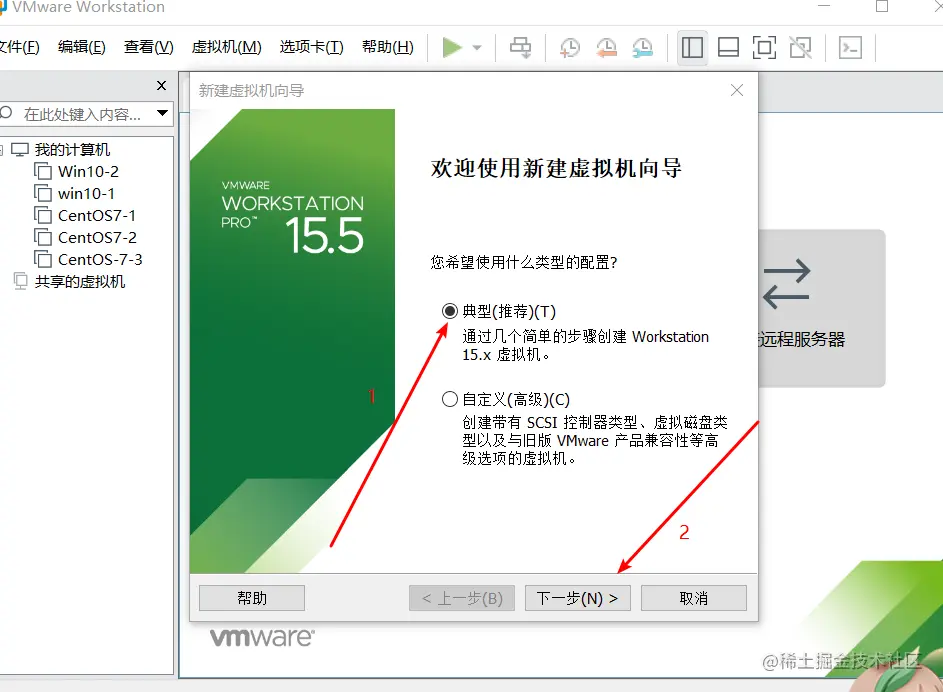This screenshot has width=943, height=692.
Task: Select 我的计算机 in the library tree
Action: click(72, 149)
